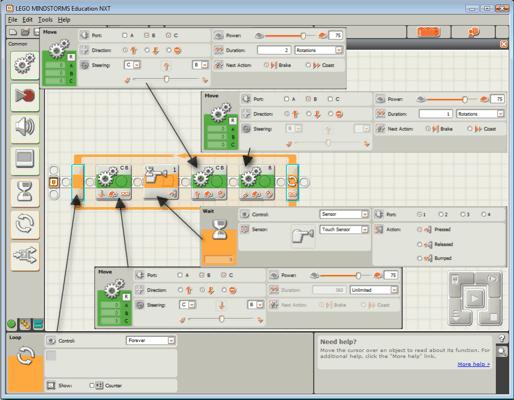The height and width of the screenshot is (400, 514).
Task: Select the Sound block speaker icon
Action: (25, 128)
